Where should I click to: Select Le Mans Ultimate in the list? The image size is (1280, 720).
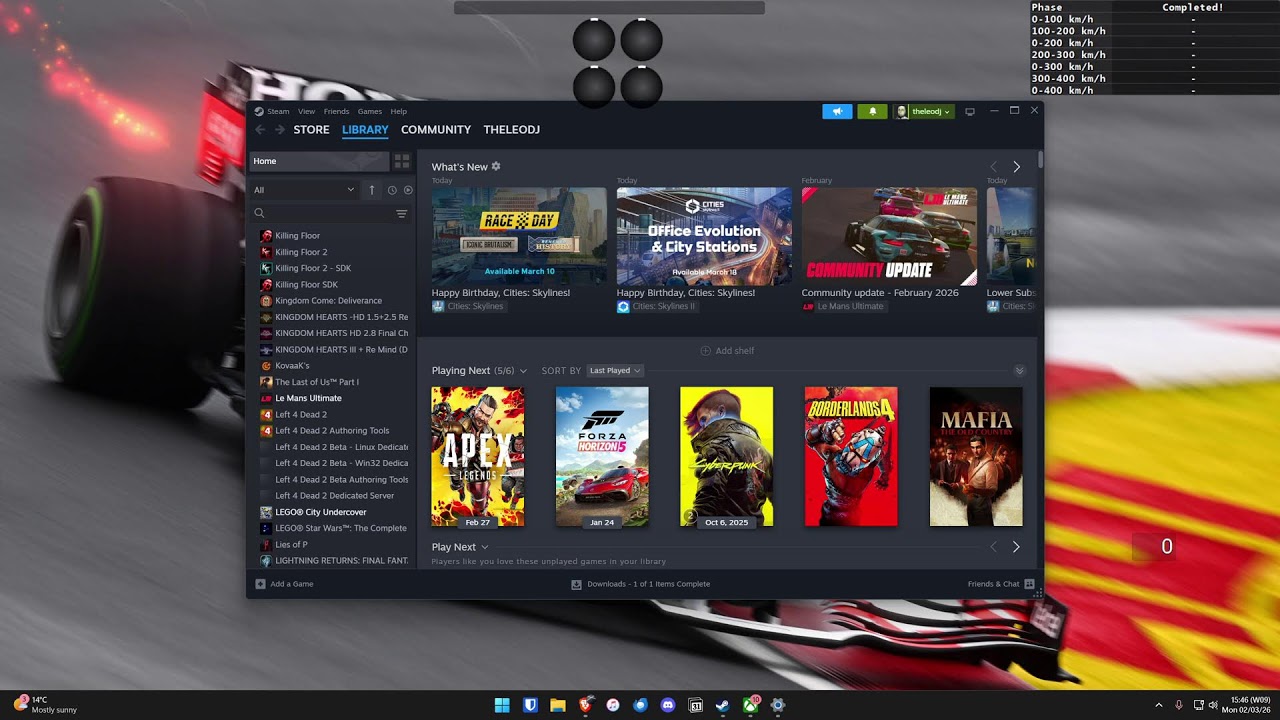click(x=308, y=398)
